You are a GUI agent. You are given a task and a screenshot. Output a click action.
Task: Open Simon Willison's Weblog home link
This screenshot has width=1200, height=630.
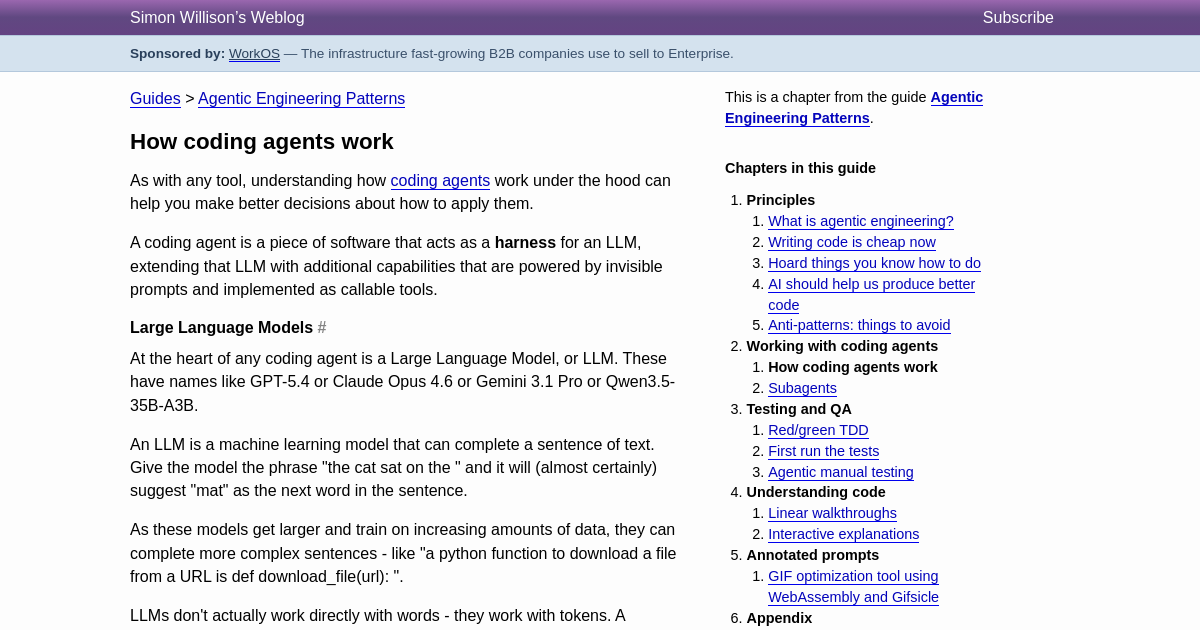click(x=217, y=18)
